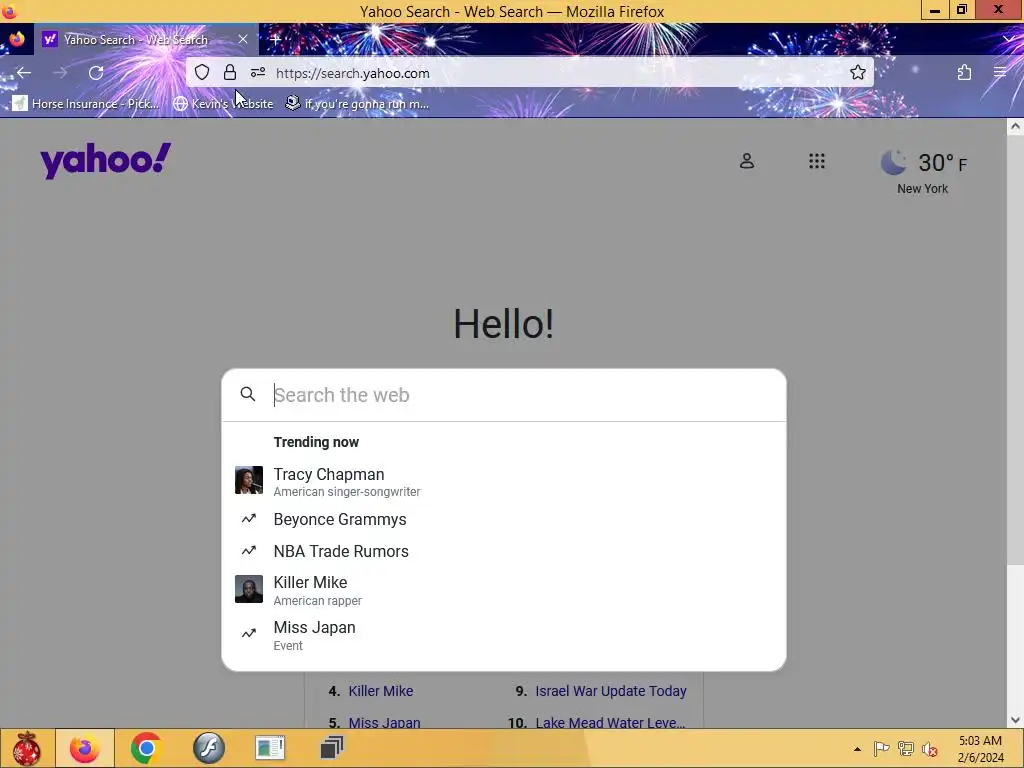Viewport: 1024px width, 768px height.
Task: Open a new tab with the plus button
Action: coord(275,40)
